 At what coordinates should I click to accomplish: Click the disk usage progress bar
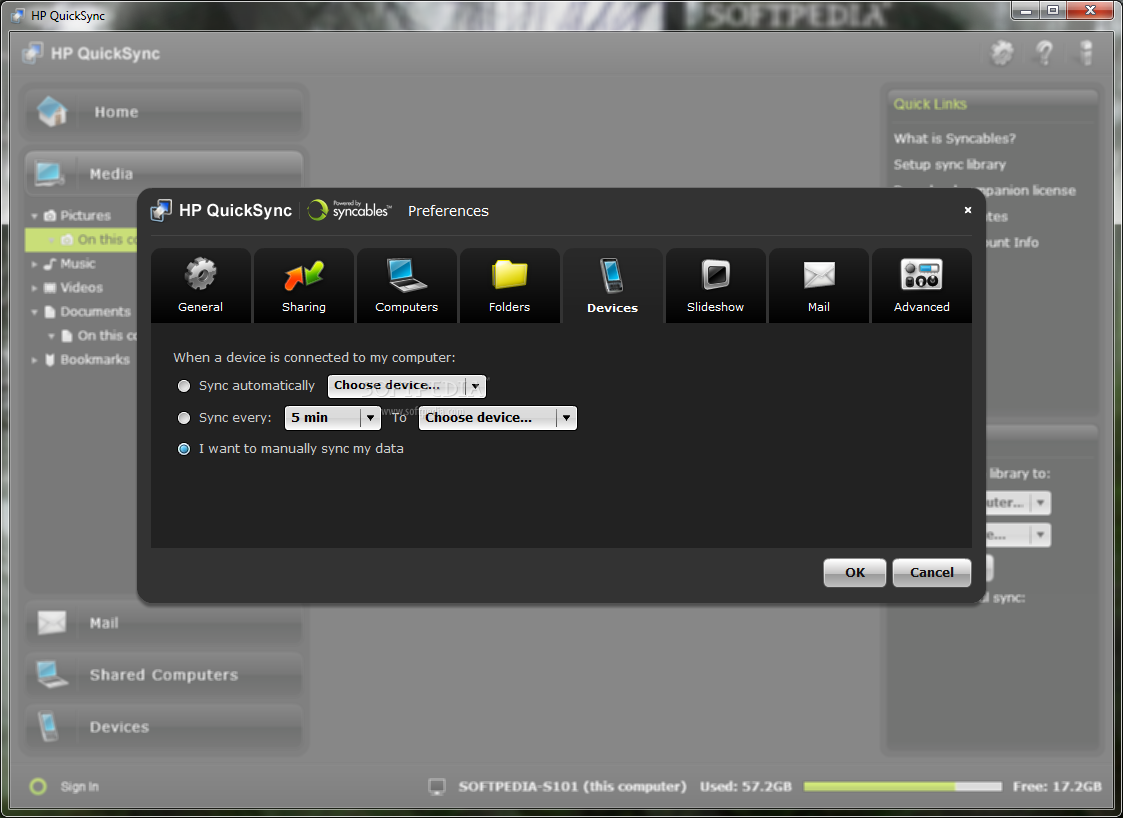pyautogui.click(x=902, y=786)
